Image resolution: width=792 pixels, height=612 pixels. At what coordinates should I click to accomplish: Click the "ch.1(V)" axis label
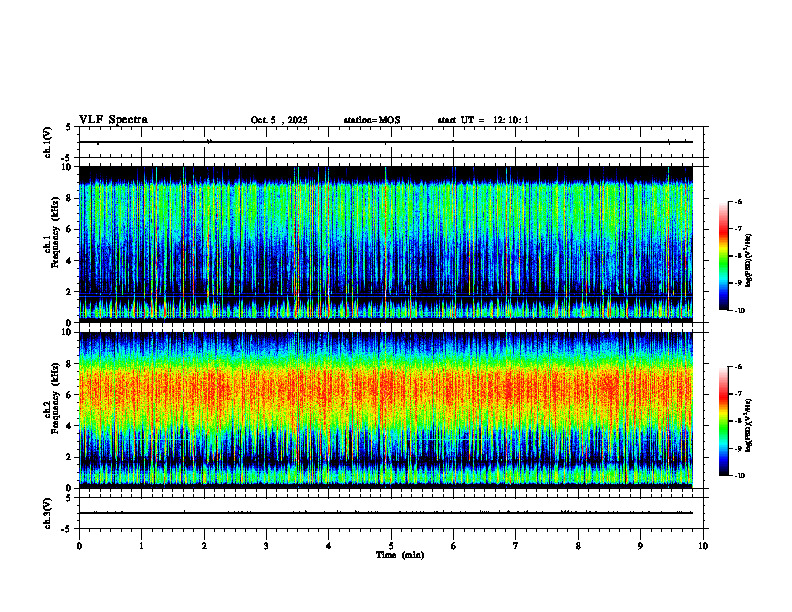click(x=48, y=142)
